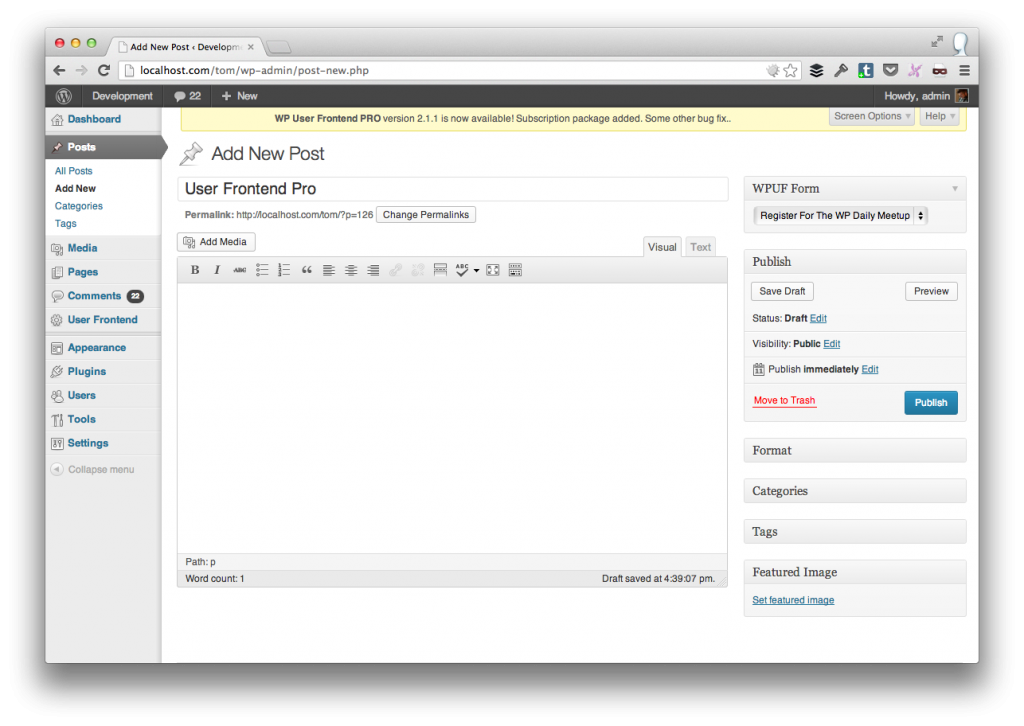Reload the page in browser
The image size is (1024, 726).
[104, 71]
